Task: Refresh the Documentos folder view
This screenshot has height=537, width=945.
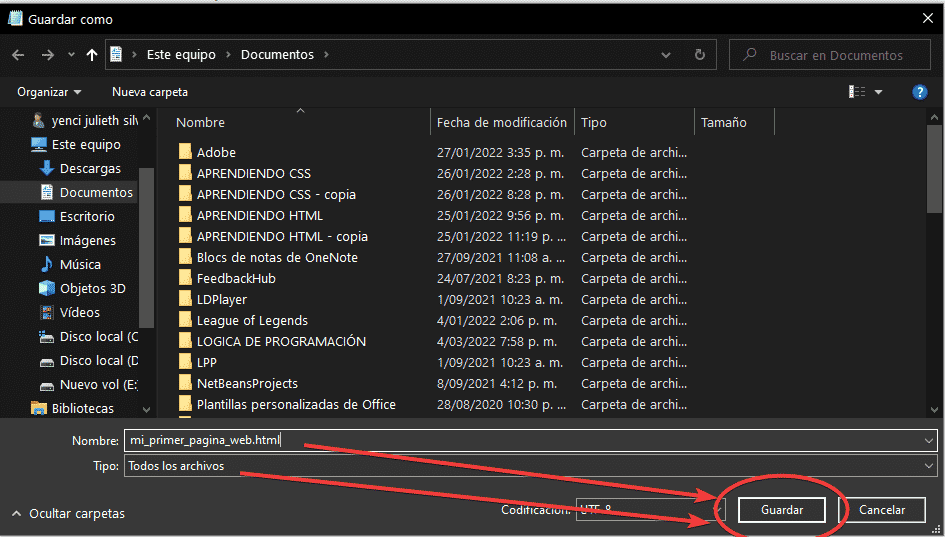Action: [699, 55]
